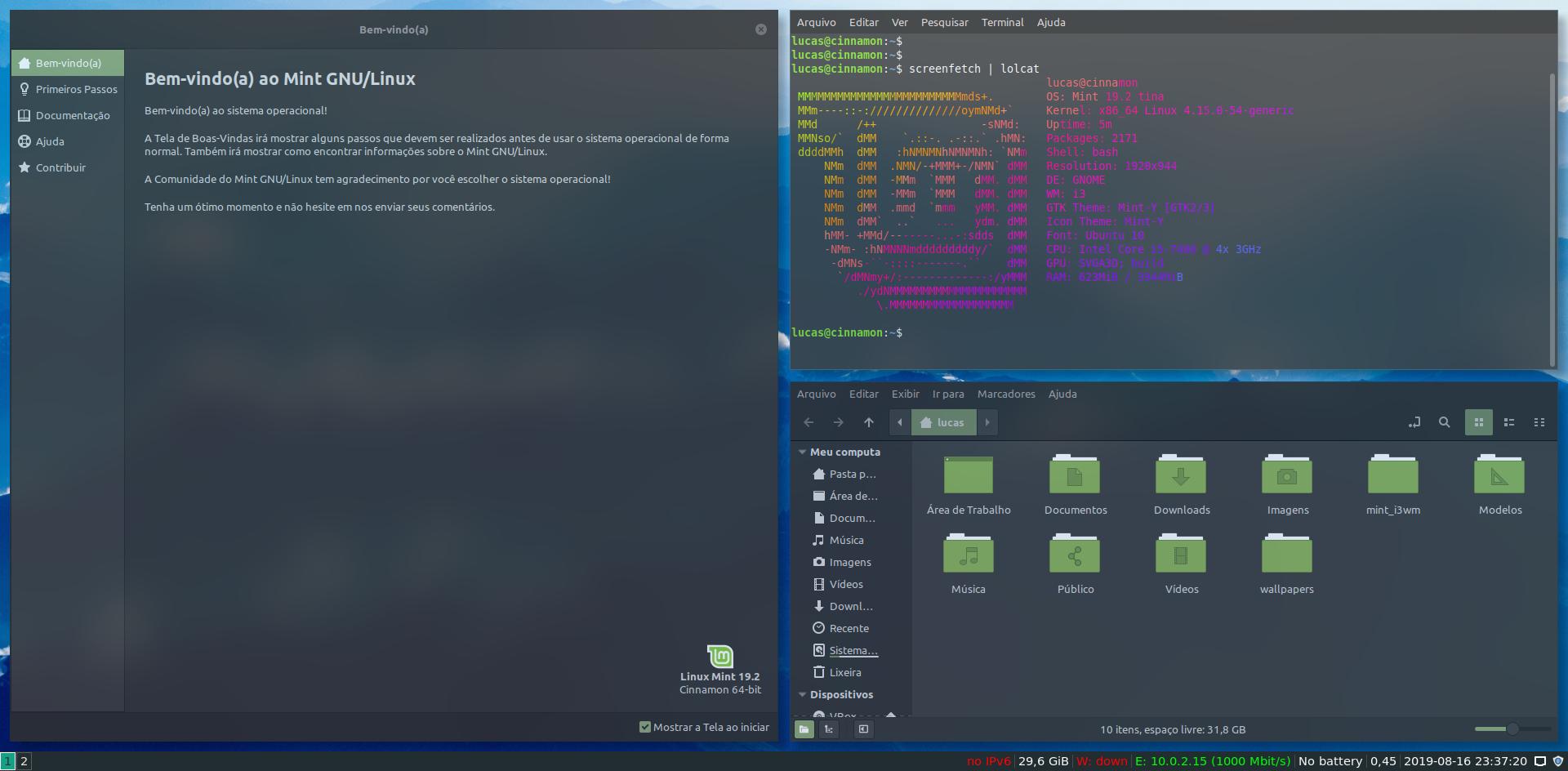The image size is (1568, 771).
Task: Select Pasta pessoal in sidebar places
Action: 850,474
